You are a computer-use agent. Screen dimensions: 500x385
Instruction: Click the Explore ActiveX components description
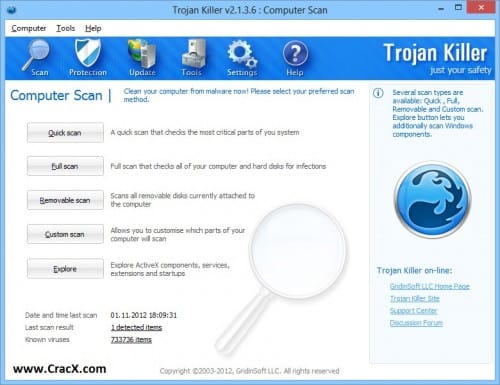coord(170,269)
